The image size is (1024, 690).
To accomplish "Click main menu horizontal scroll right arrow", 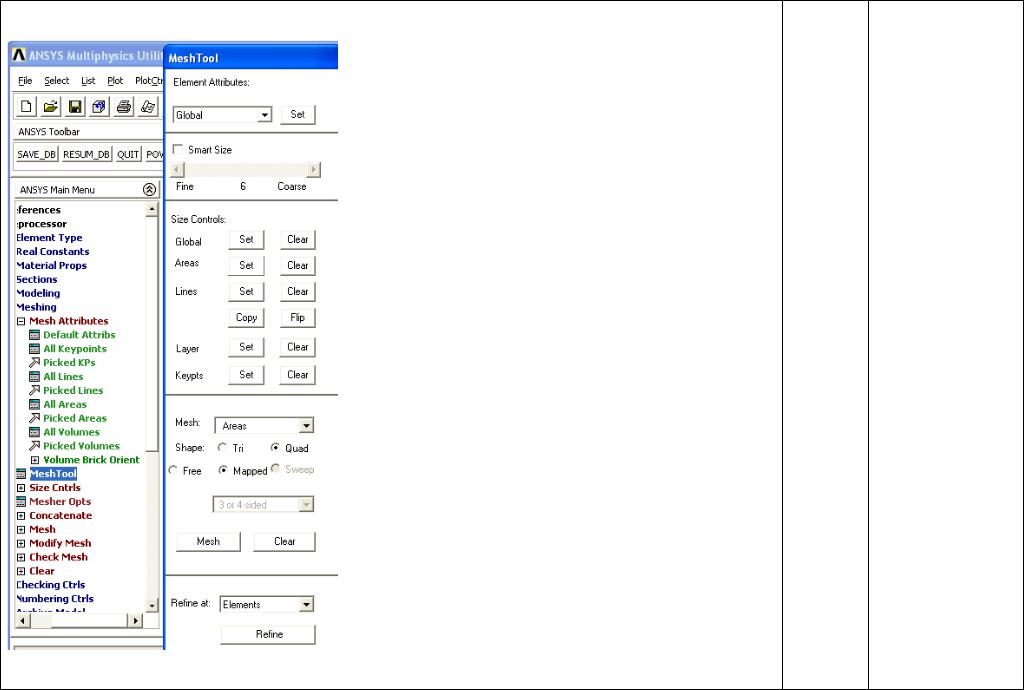I will 135,620.
